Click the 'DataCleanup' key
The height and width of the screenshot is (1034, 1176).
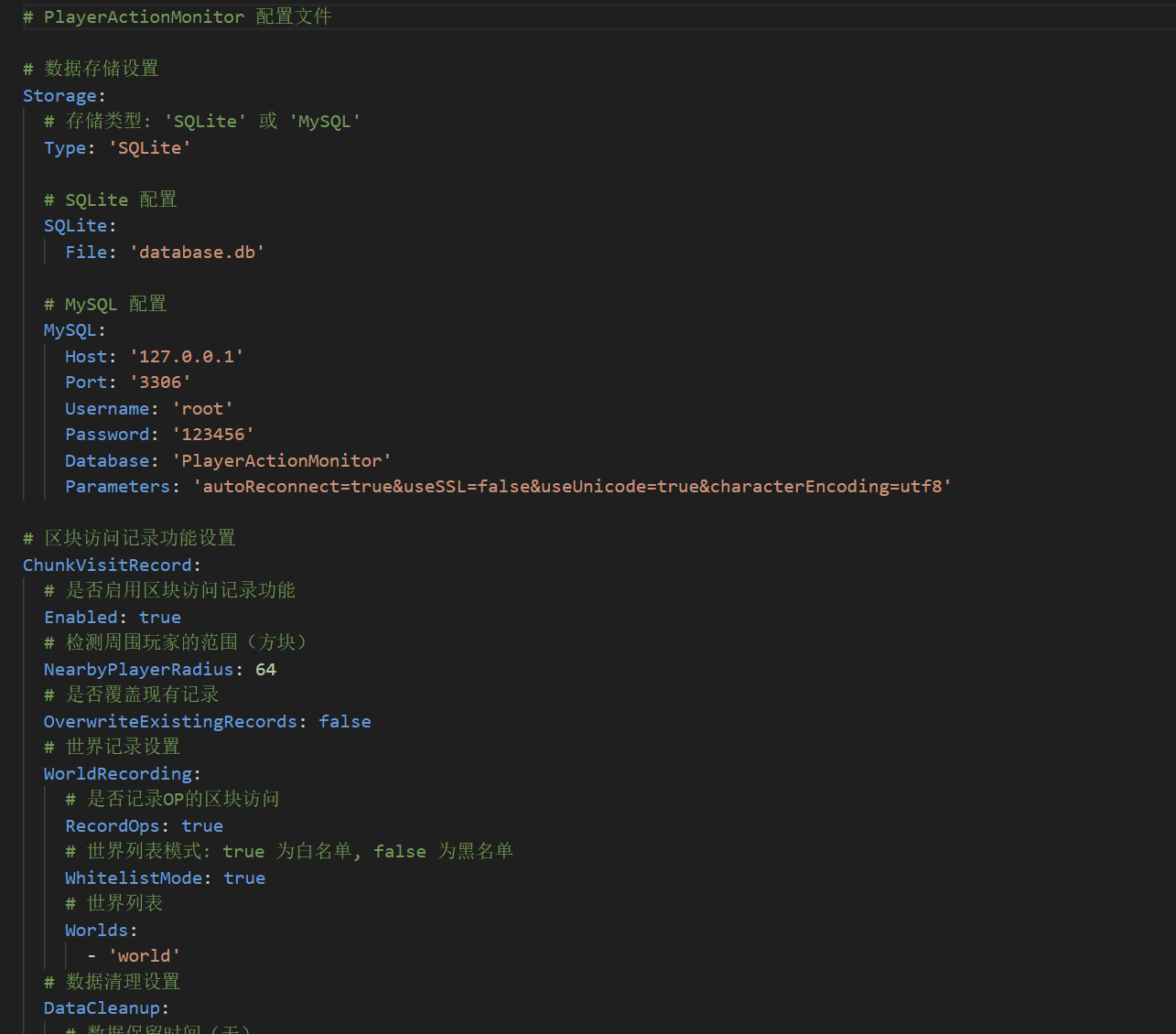pos(102,1007)
